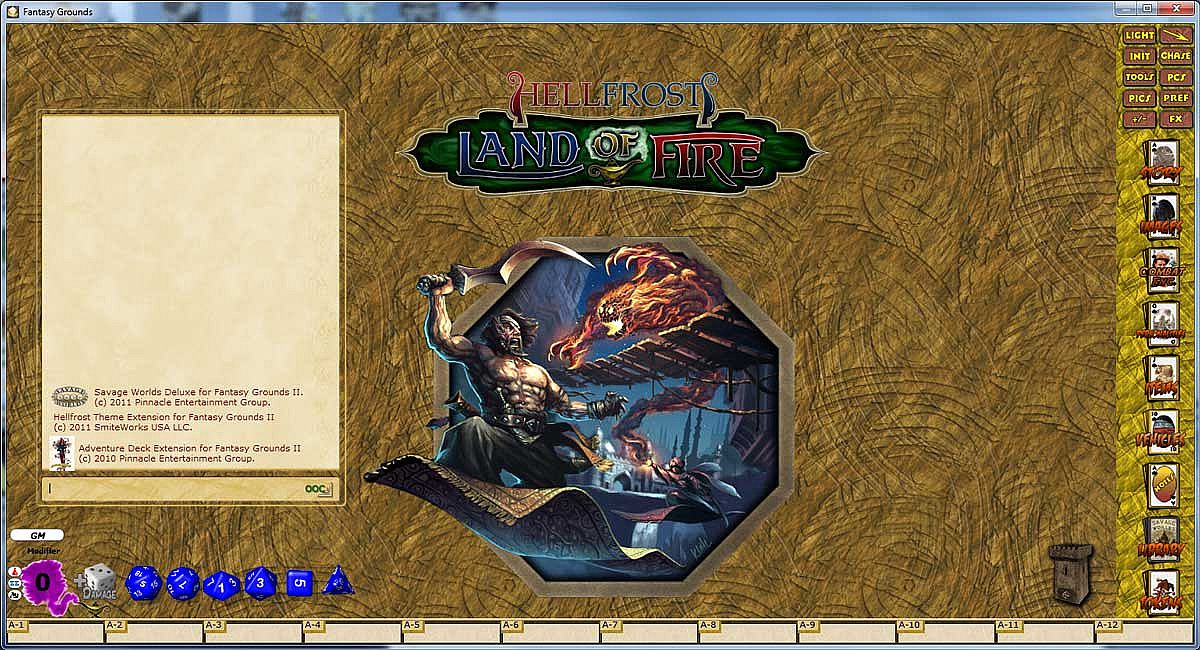Select hotkey slot A-11
Screen dimensions: 1200x650
tap(1045, 633)
